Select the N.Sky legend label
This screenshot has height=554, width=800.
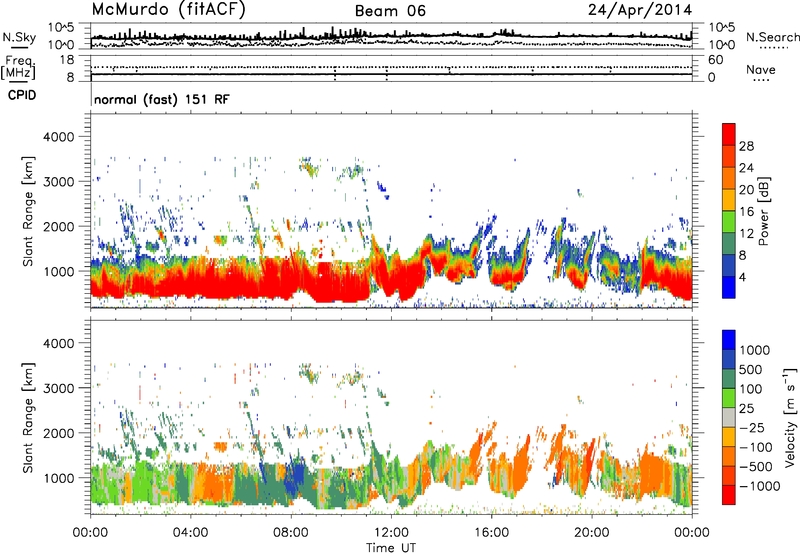(x=19, y=37)
